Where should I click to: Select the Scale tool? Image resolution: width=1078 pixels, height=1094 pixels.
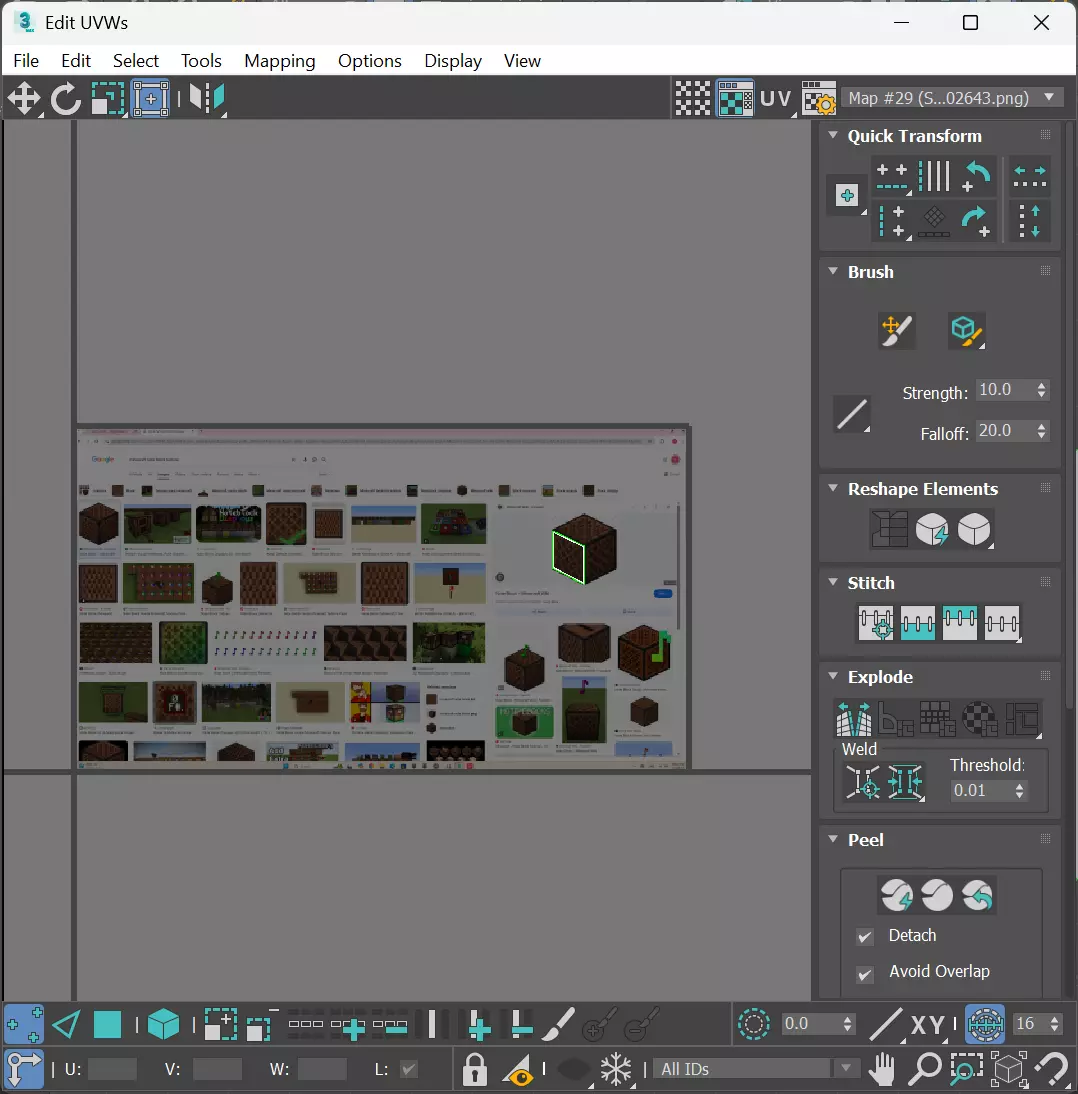108,98
